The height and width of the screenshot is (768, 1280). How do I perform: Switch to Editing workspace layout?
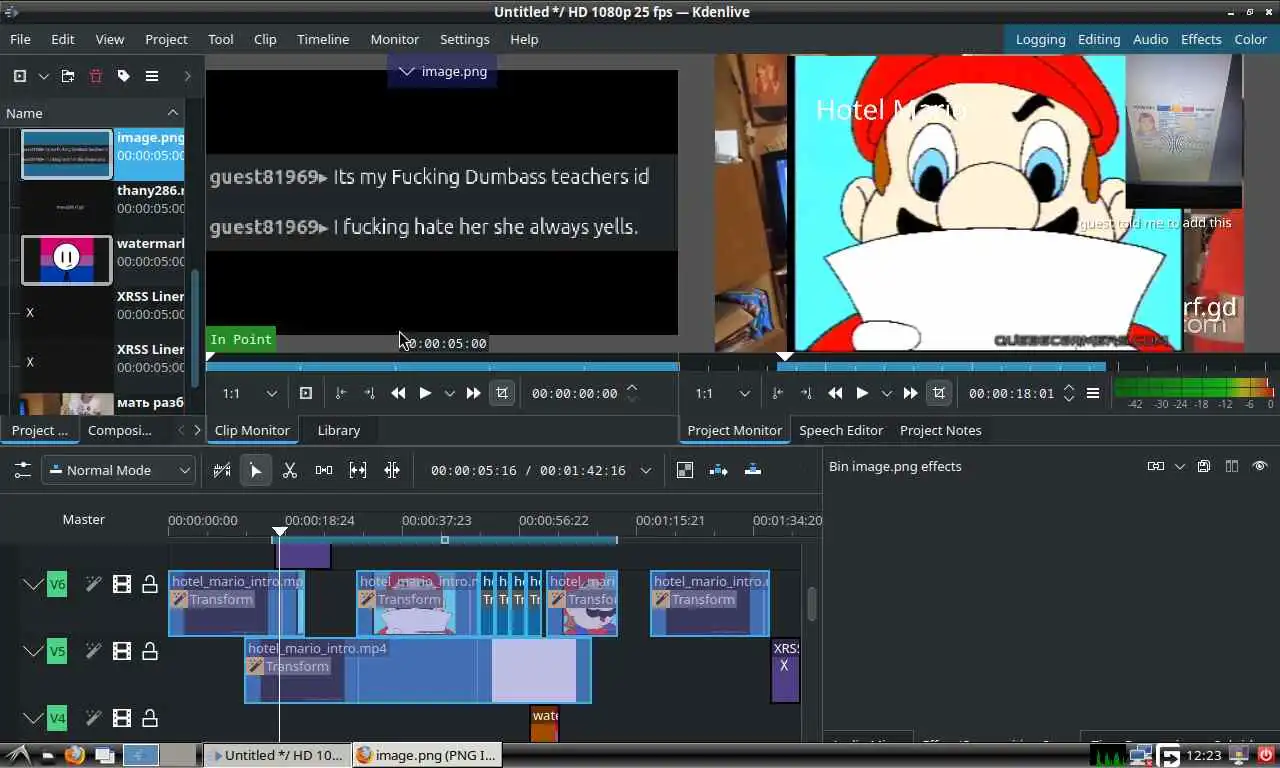(1099, 39)
